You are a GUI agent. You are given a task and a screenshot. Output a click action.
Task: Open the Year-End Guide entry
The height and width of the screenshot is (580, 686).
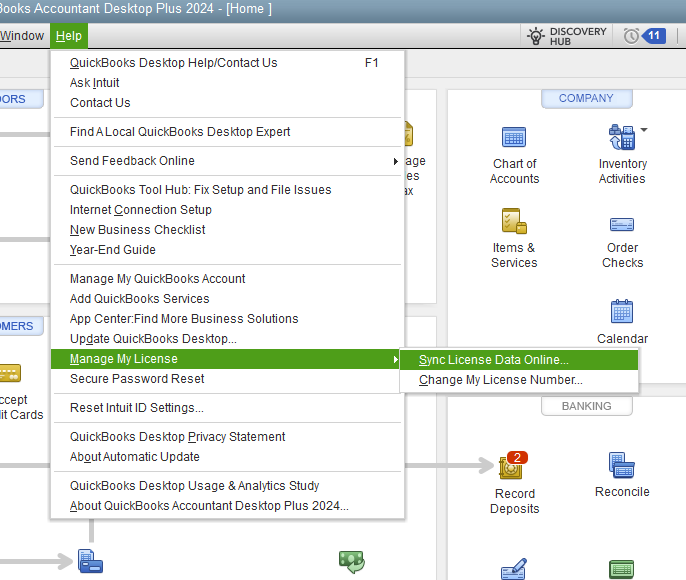[x=227, y=250]
